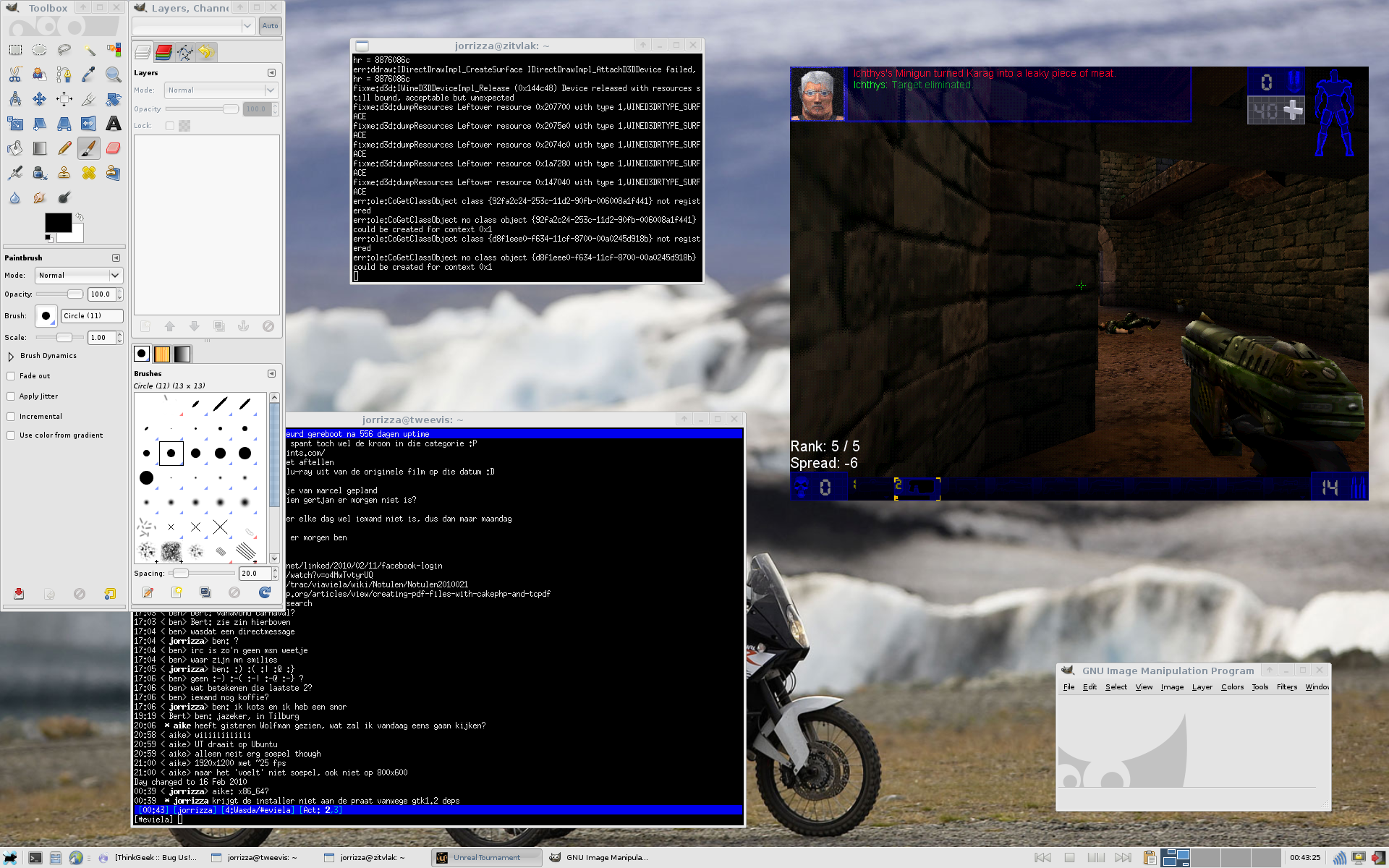Switch to jorrizza@zitvlak taskbar item

(x=373, y=858)
